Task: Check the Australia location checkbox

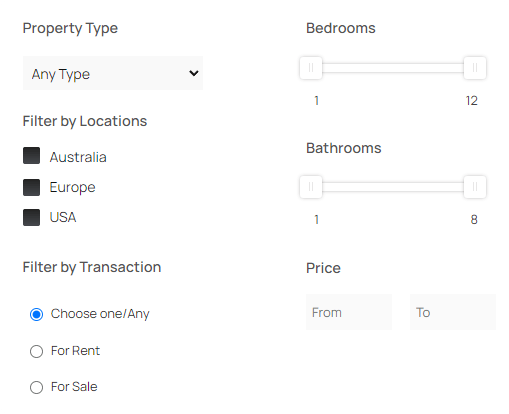Action: [31, 156]
